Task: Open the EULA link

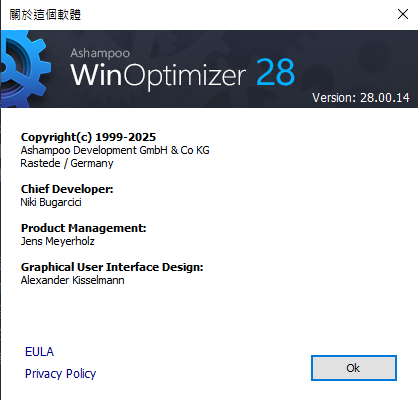Action: tap(39, 352)
